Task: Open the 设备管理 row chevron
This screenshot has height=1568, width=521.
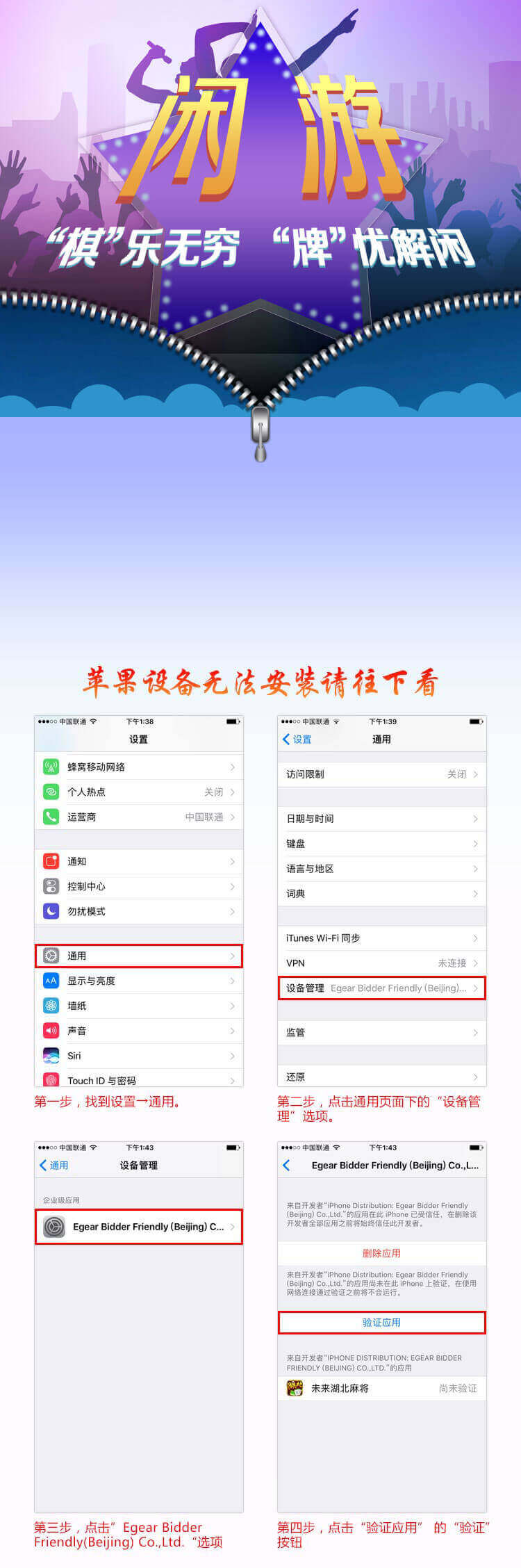Action: 476,988
